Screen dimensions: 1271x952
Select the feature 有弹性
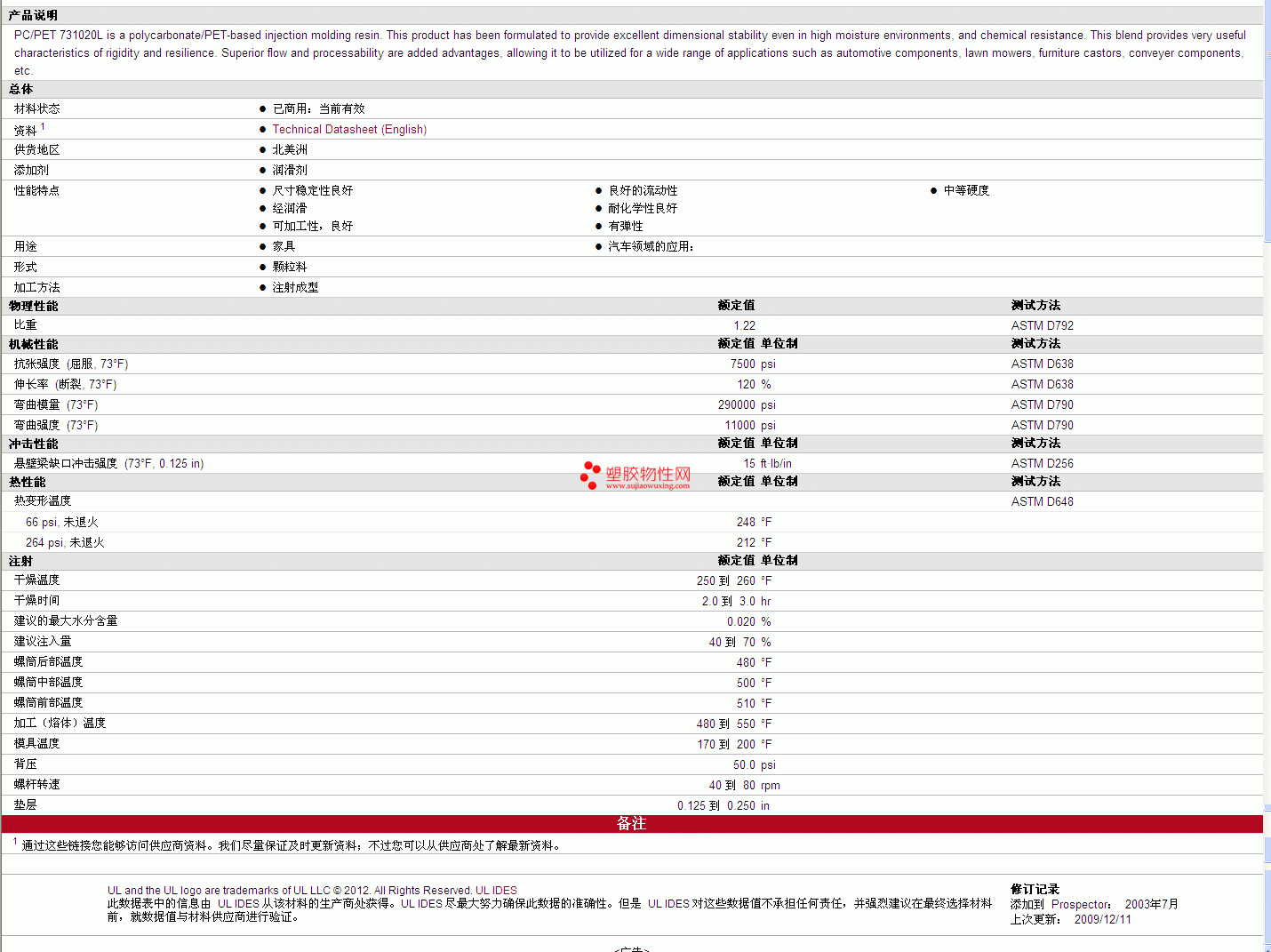626,226
